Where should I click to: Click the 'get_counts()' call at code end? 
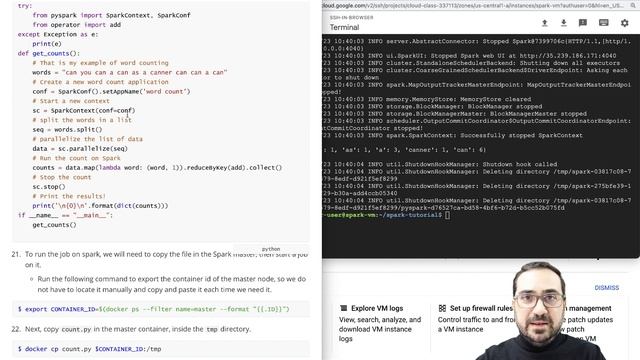tap(54, 225)
